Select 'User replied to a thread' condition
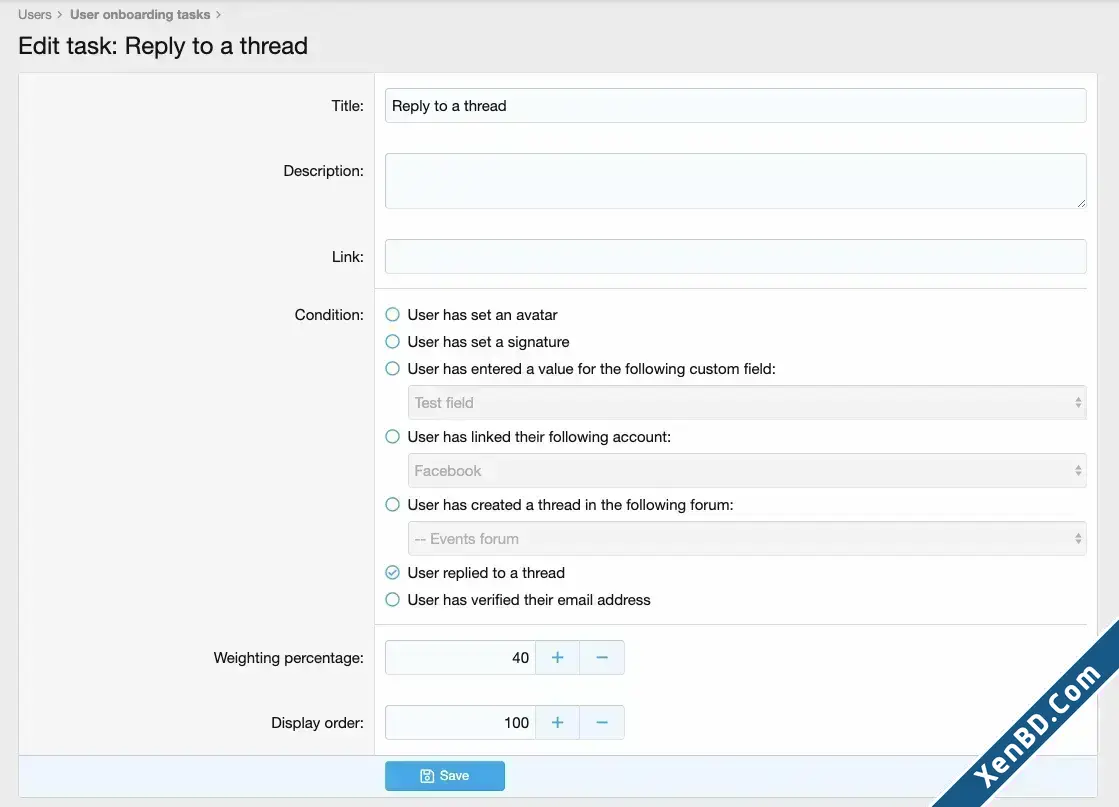This screenshot has height=807, width=1119. [x=393, y=573]
